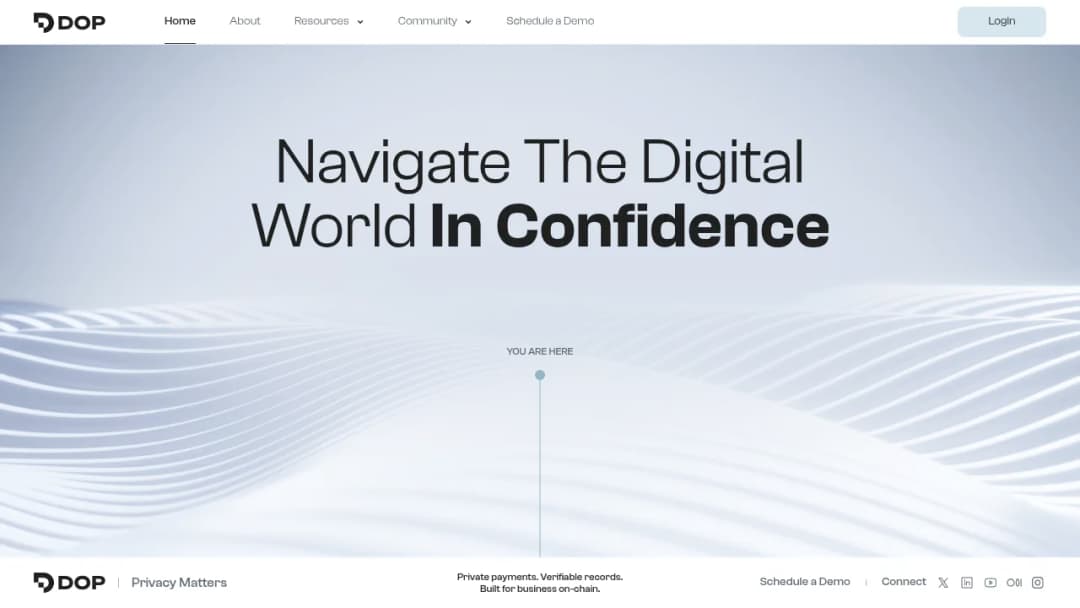1080x608 pixels.
Task: Click the "Privacy Matters" footer text
Action: pyautogui.click(x=179, y=583)
